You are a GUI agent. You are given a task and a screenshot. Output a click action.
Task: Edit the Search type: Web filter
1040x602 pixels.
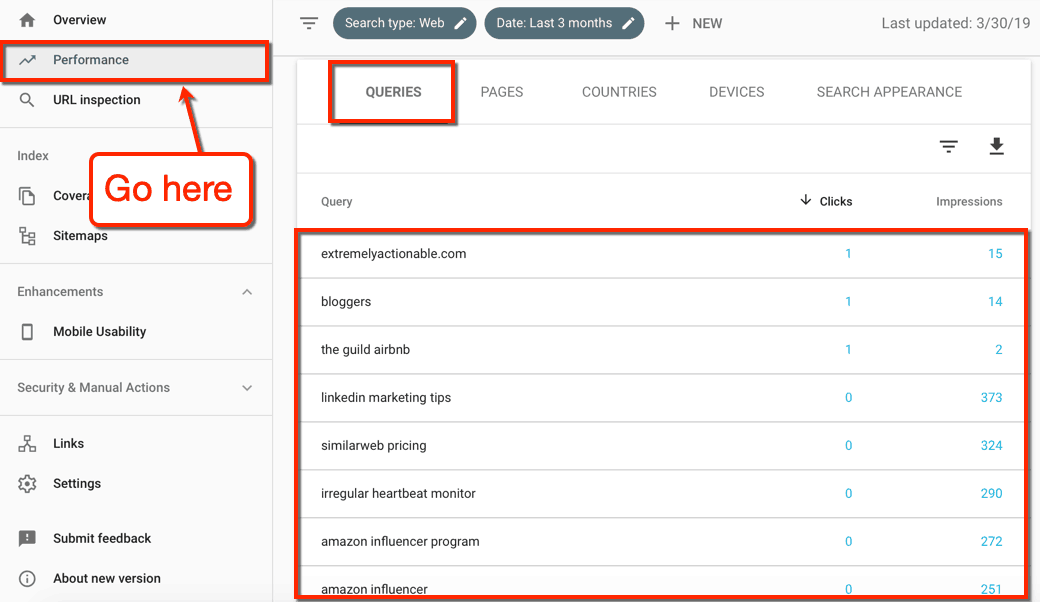click(461, 23)
